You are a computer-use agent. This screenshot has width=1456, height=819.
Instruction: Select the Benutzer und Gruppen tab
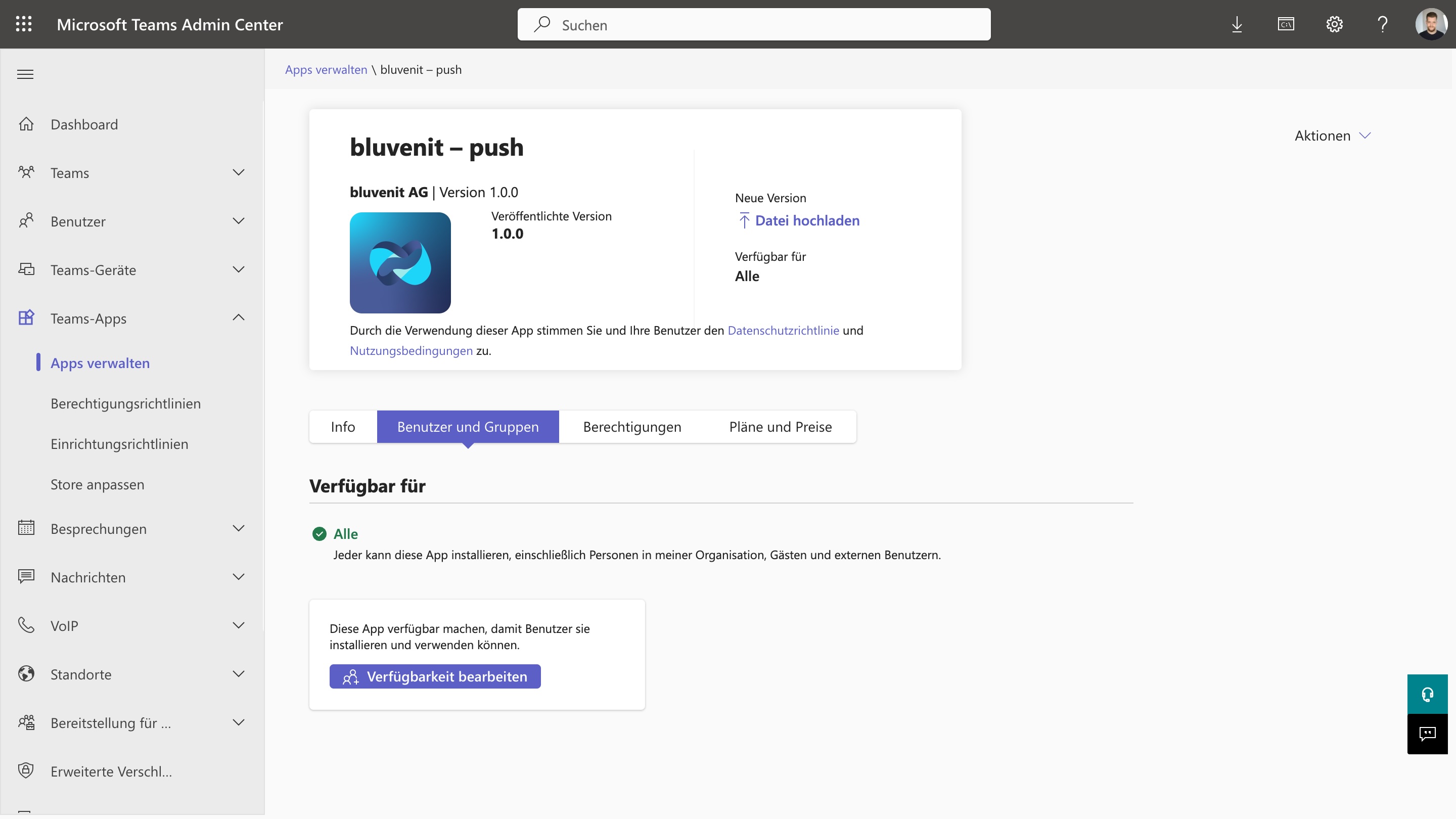click(468, 427)
